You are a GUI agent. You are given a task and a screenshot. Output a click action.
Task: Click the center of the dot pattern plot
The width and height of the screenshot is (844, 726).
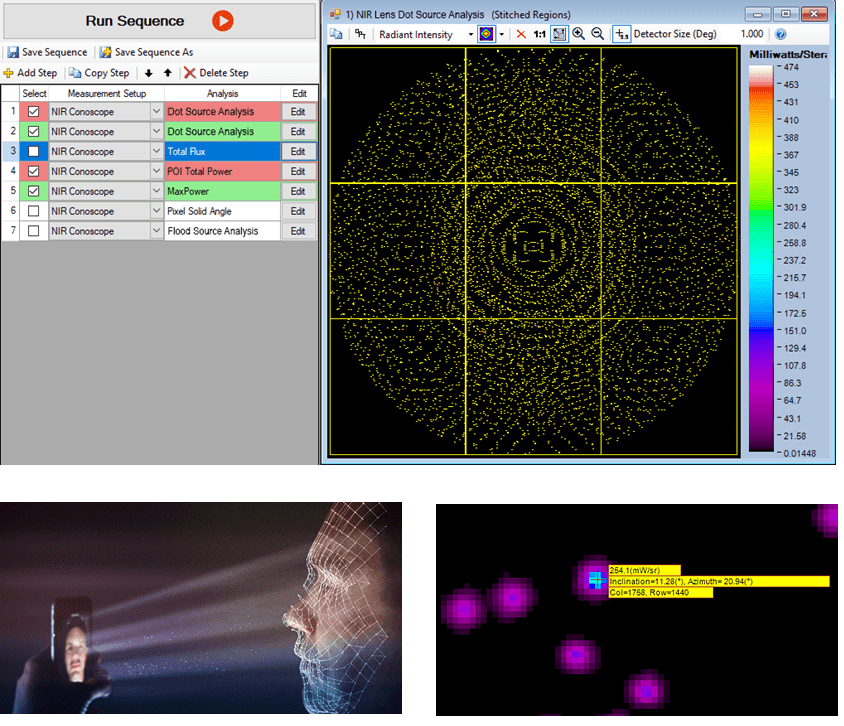pos(533,246)
